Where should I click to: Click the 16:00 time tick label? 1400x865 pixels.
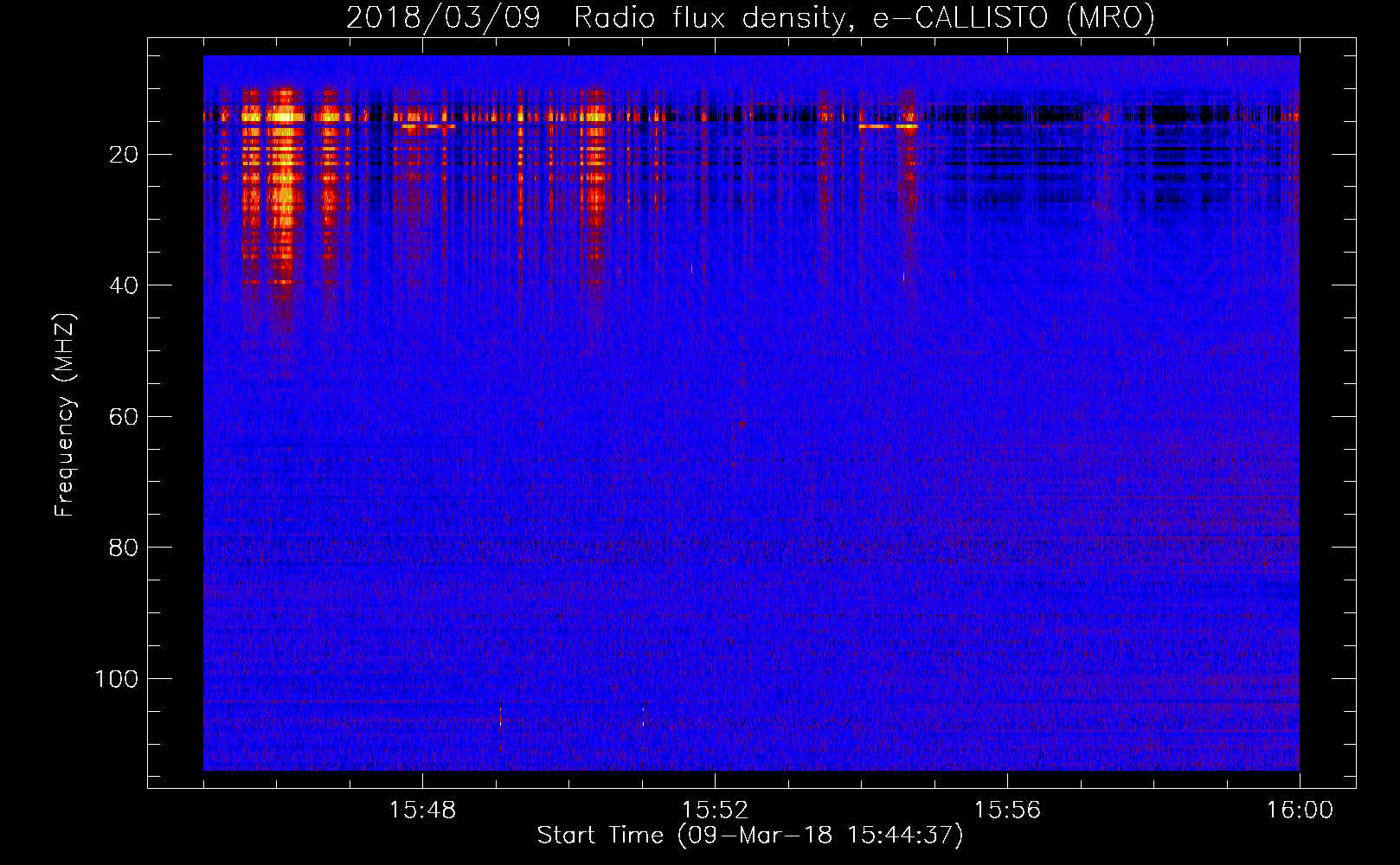click(x=1300, y=811)
